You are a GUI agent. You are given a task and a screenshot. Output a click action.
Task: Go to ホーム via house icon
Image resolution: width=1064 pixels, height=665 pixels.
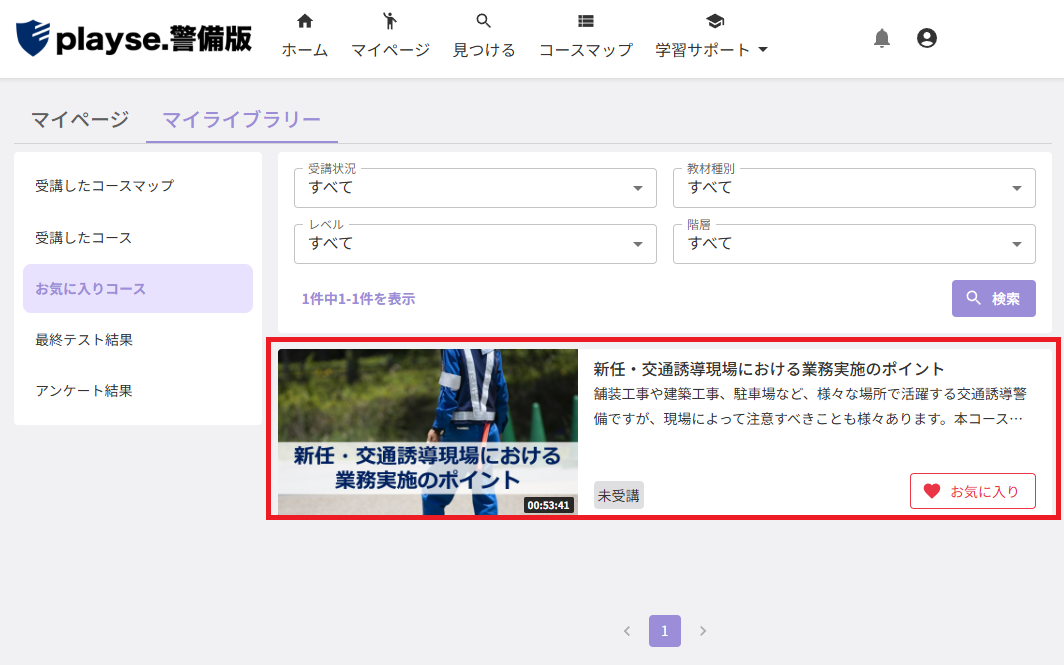coord(305,37)
